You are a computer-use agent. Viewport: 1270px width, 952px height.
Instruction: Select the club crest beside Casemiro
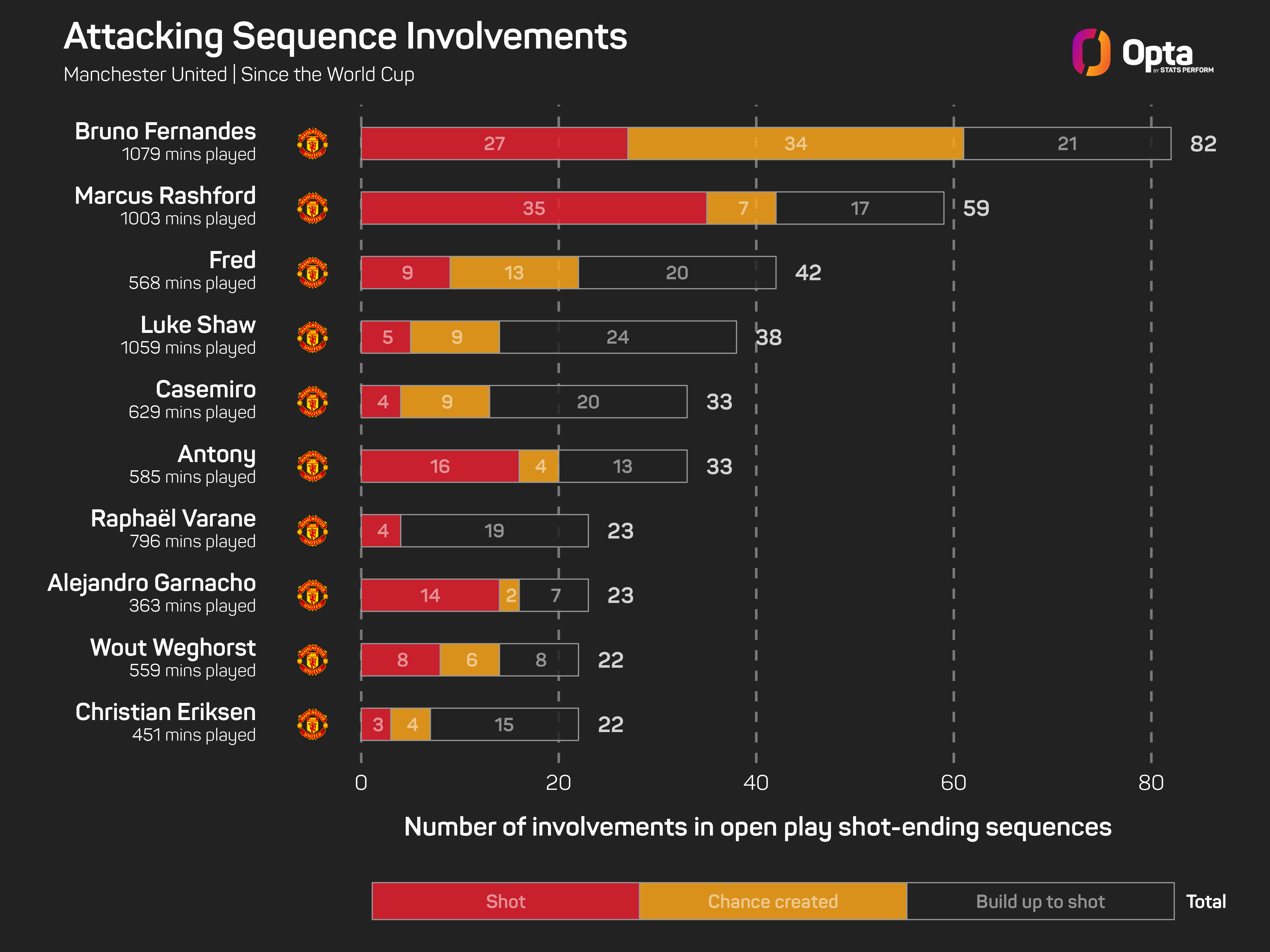tap(313, 402)
